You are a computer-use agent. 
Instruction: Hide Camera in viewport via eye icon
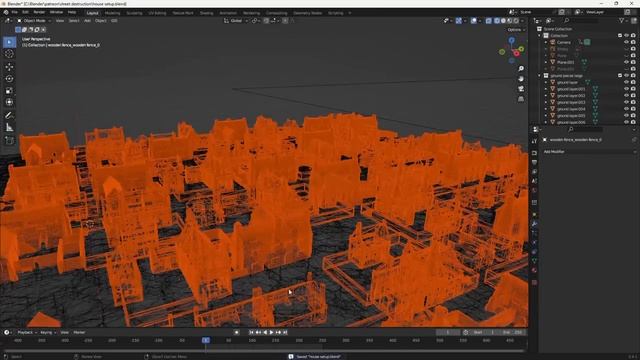pos(627,42)
